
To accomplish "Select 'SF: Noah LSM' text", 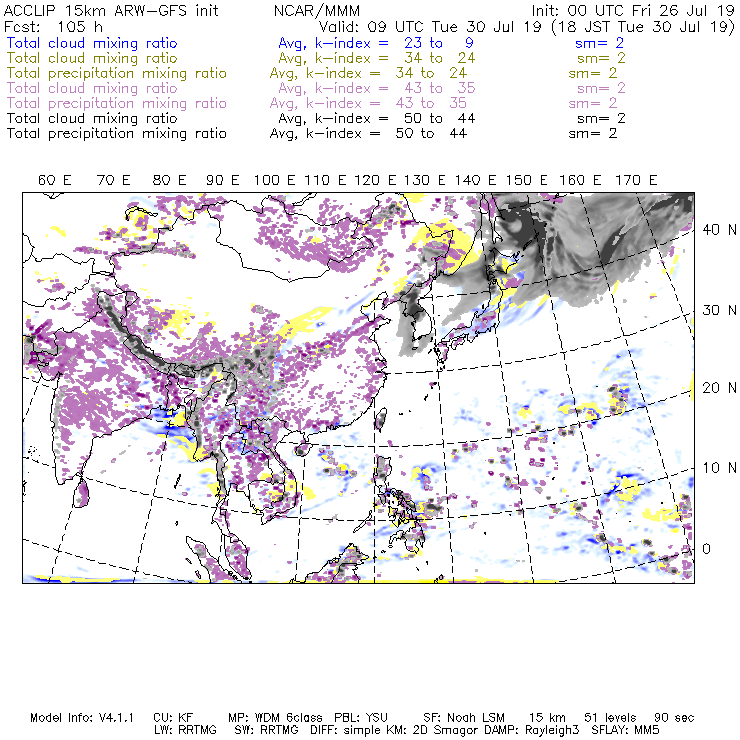I will 464,718.
